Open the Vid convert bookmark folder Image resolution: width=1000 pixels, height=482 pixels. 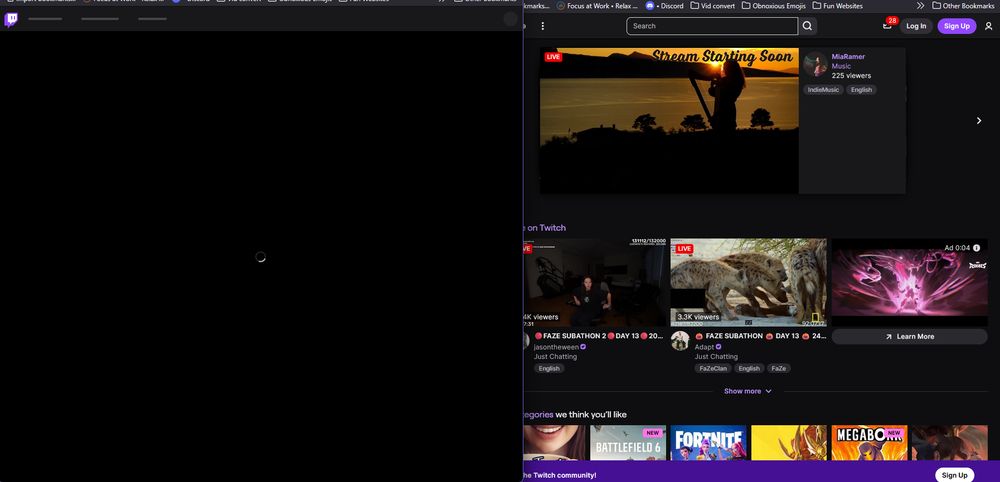(713, 6)
